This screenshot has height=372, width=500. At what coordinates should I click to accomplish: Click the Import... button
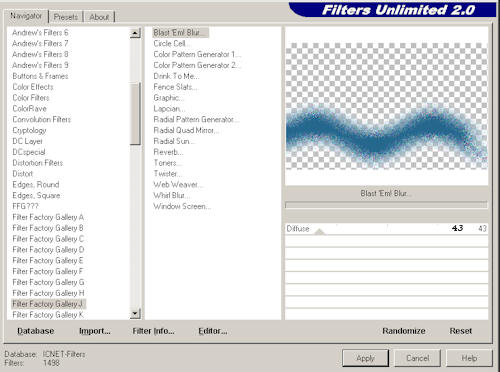(x=95, y=331)
